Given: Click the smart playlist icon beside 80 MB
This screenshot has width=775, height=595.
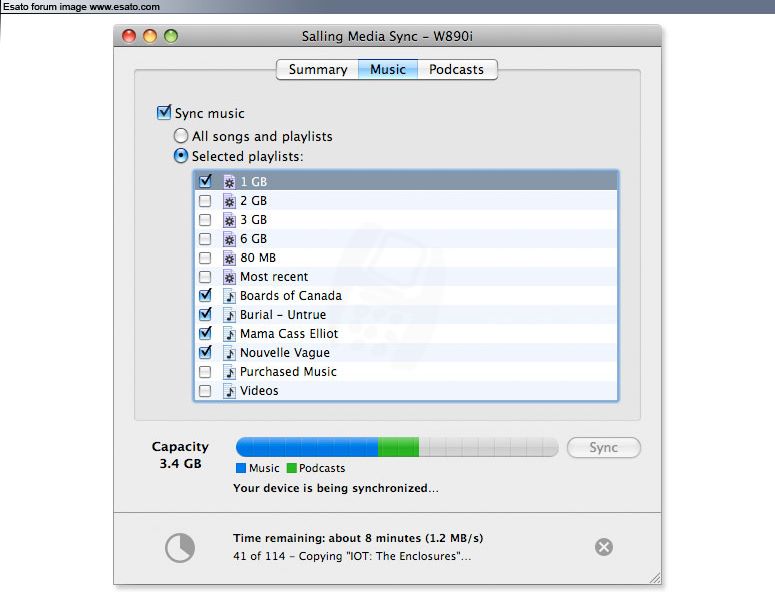Looking at the screenshot, I should point(229,258).
